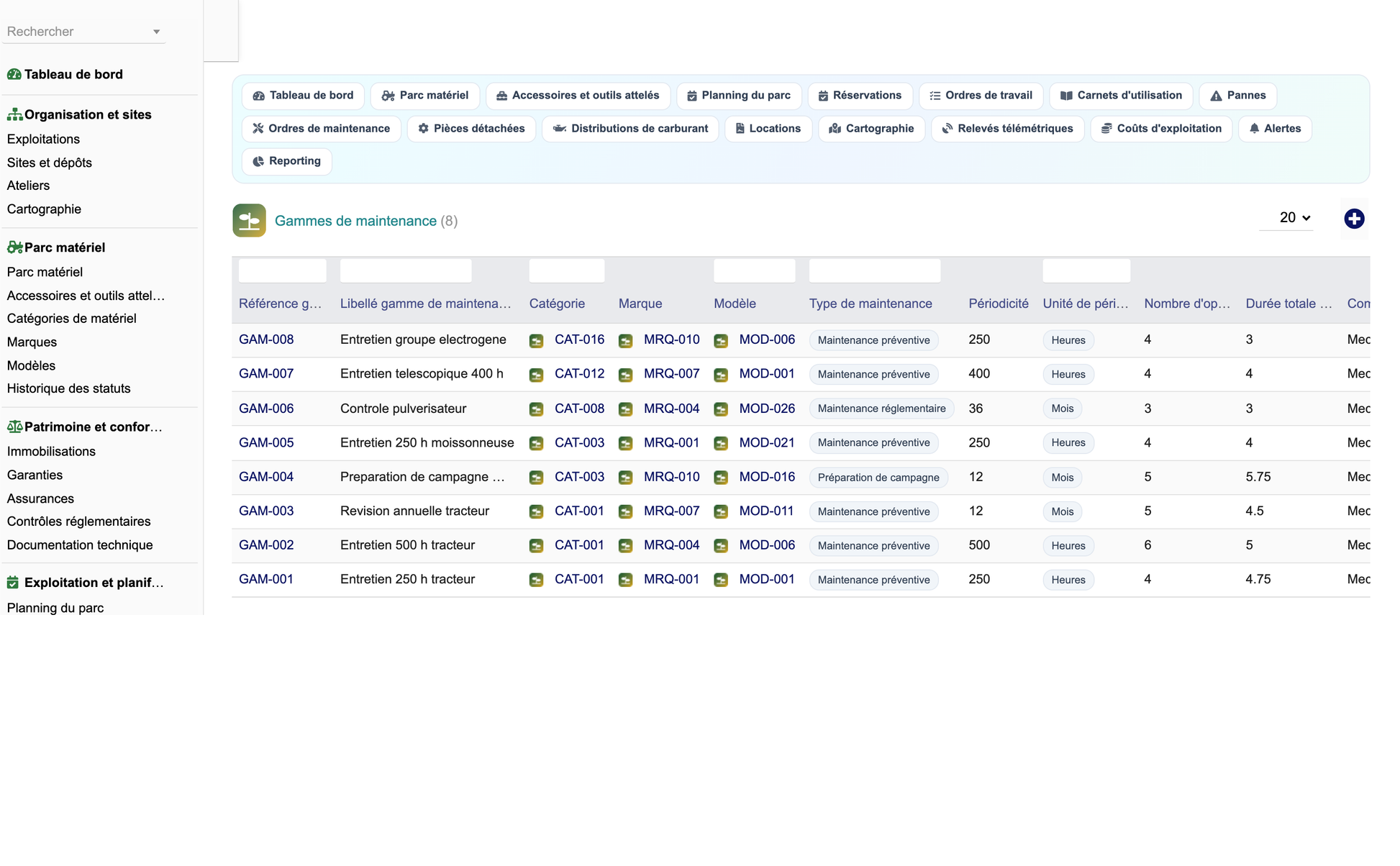This screenshot has height=866, width=1400.
Task: Click brand icon in GAM-005 row
Action: pos(625,443)
